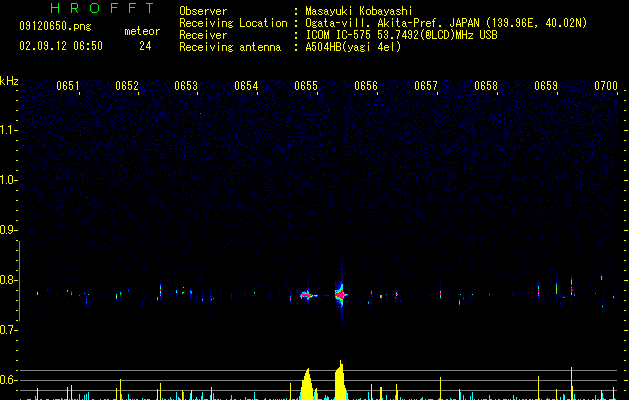
Task: Click the 0656 time marker
Action: click(x=366, y=86)
